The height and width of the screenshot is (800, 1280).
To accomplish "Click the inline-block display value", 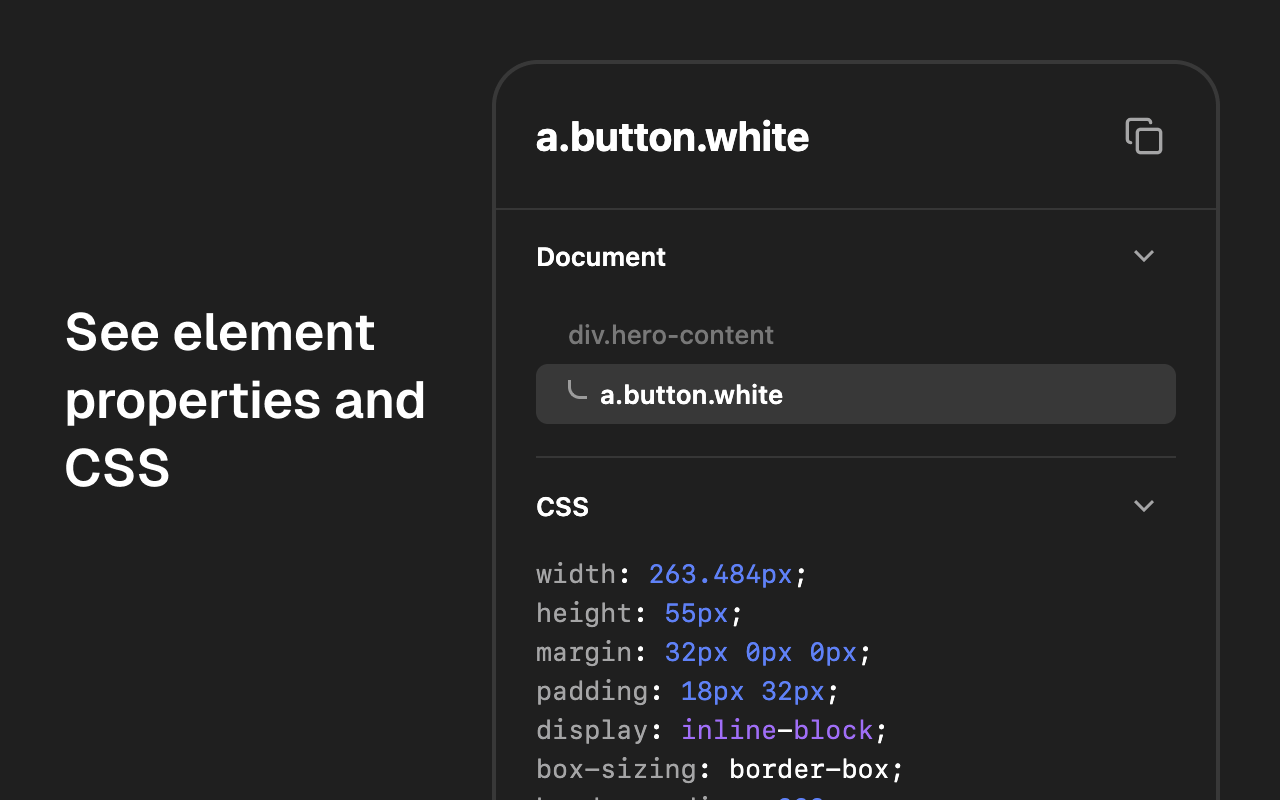I will click(x=777, y=730).
